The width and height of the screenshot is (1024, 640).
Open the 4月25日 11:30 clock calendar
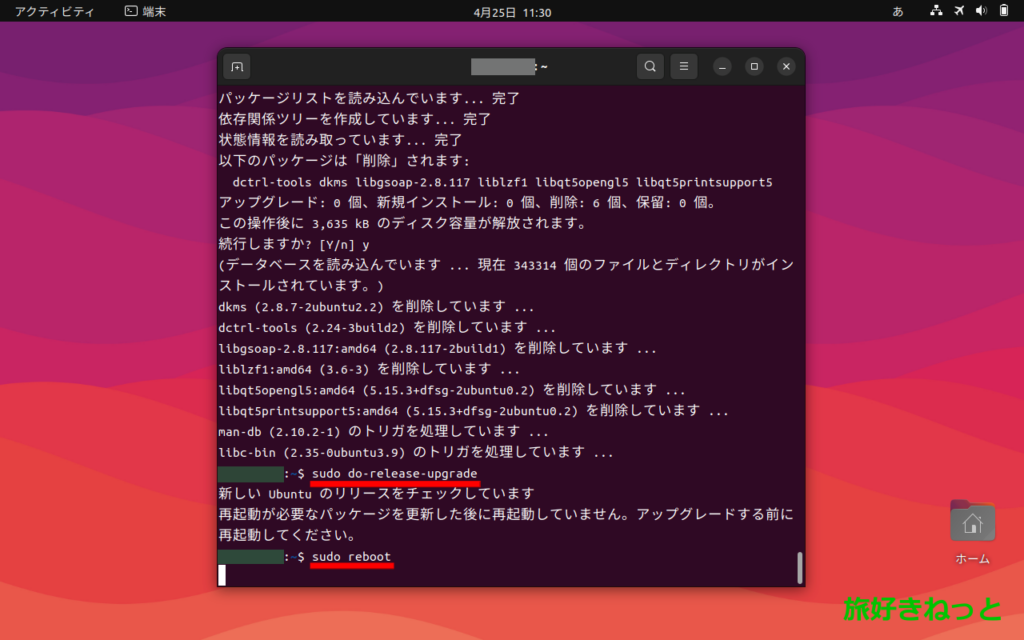(511, 11)
